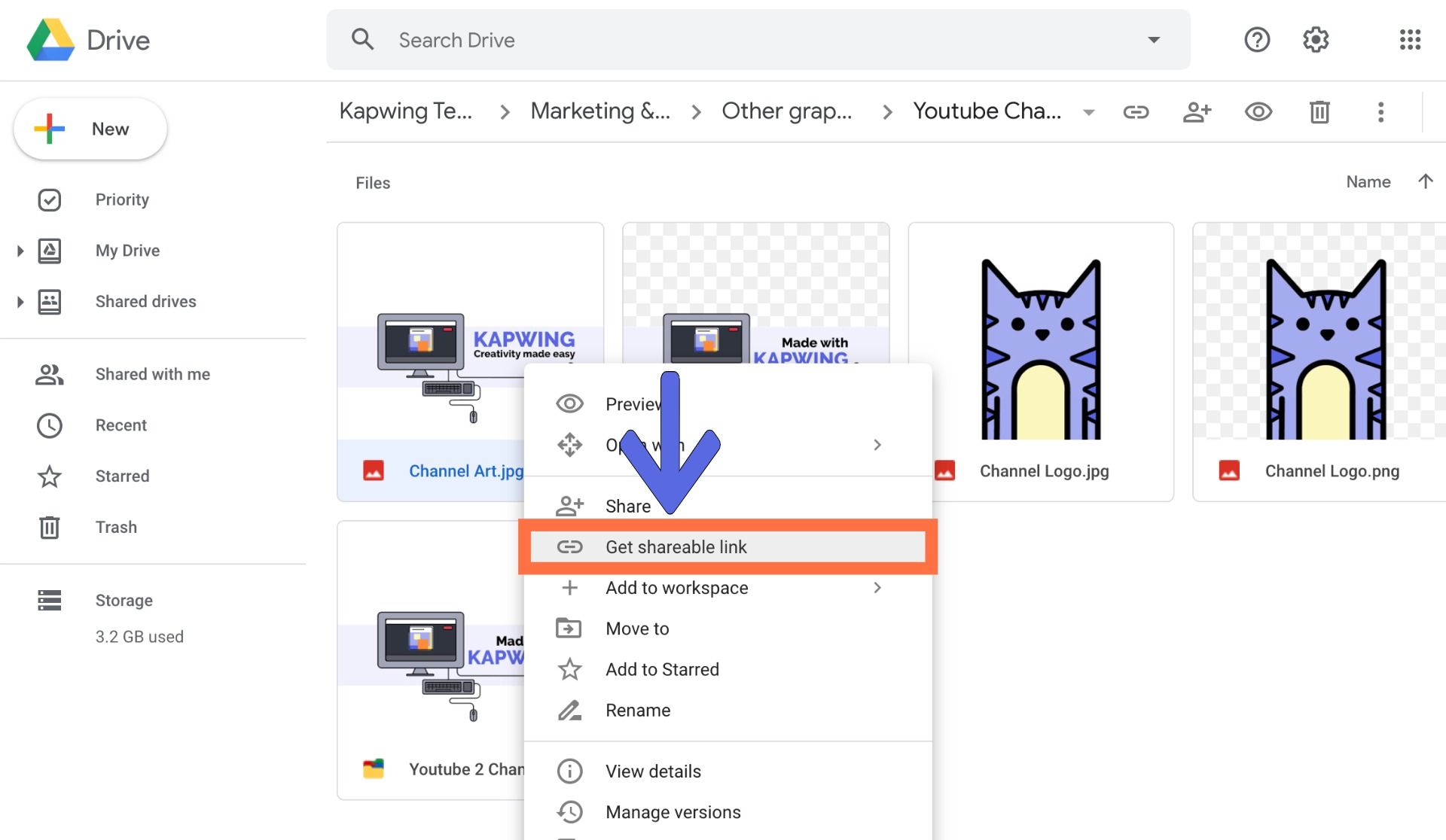Expand the Shared drives tree
Screen dimensions: 1446x840
point(20,302)
